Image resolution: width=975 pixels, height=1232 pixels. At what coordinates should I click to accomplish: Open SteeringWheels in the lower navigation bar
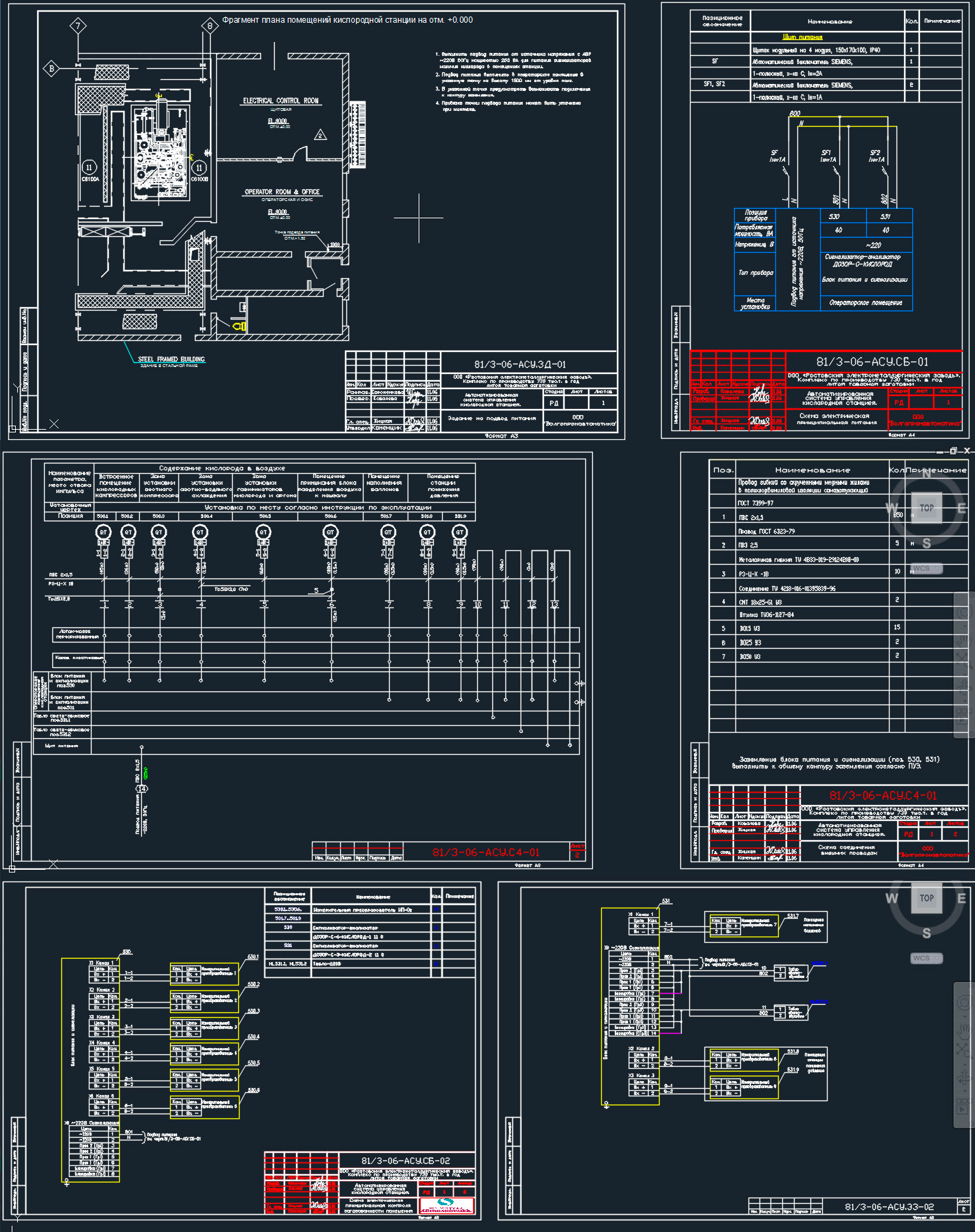964,1003
